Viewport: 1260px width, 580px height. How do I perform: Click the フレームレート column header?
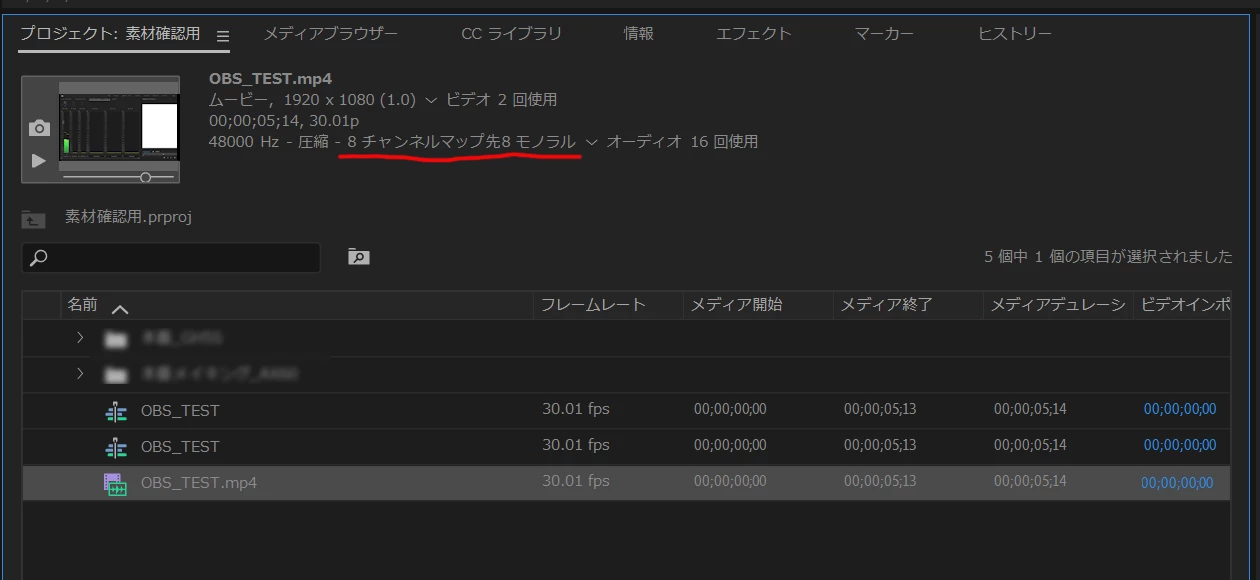point(593,305)
